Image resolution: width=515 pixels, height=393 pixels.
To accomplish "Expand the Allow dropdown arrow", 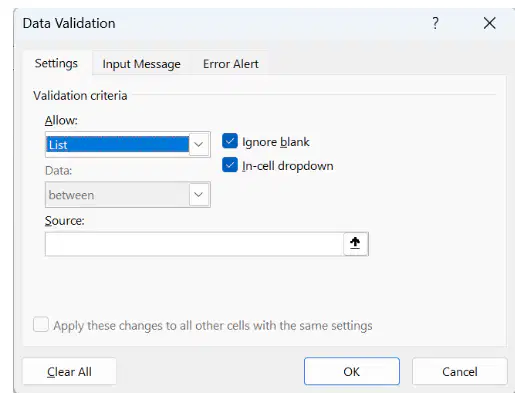I will coord(199,144).
